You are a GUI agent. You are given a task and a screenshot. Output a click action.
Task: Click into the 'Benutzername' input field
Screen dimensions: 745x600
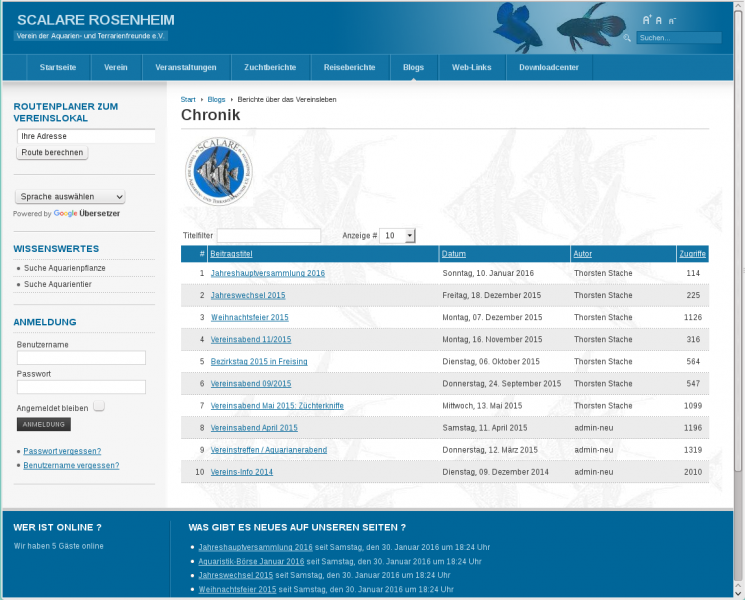pyautogui.click(x=81, y=358)
